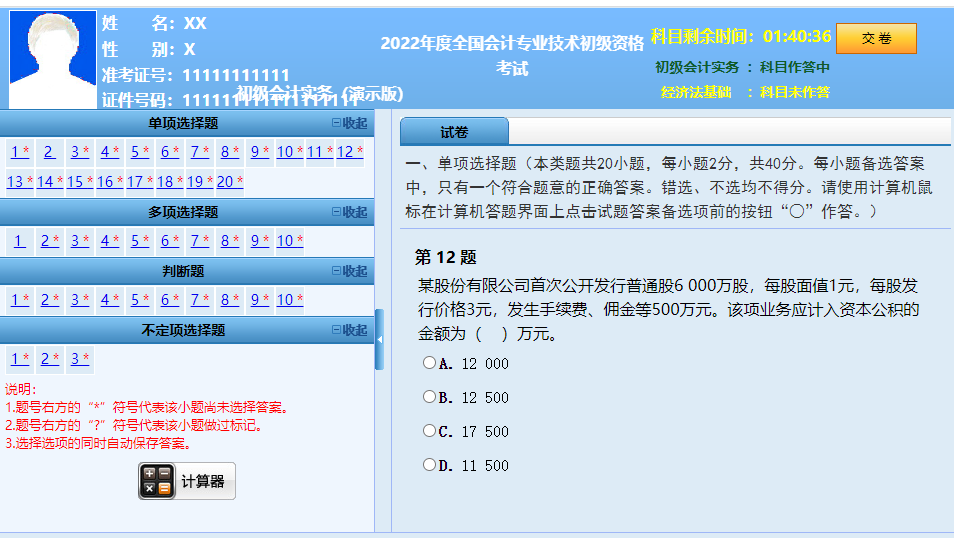Select answer A. 12 000
954x538 pixels.
click(429, 364)
